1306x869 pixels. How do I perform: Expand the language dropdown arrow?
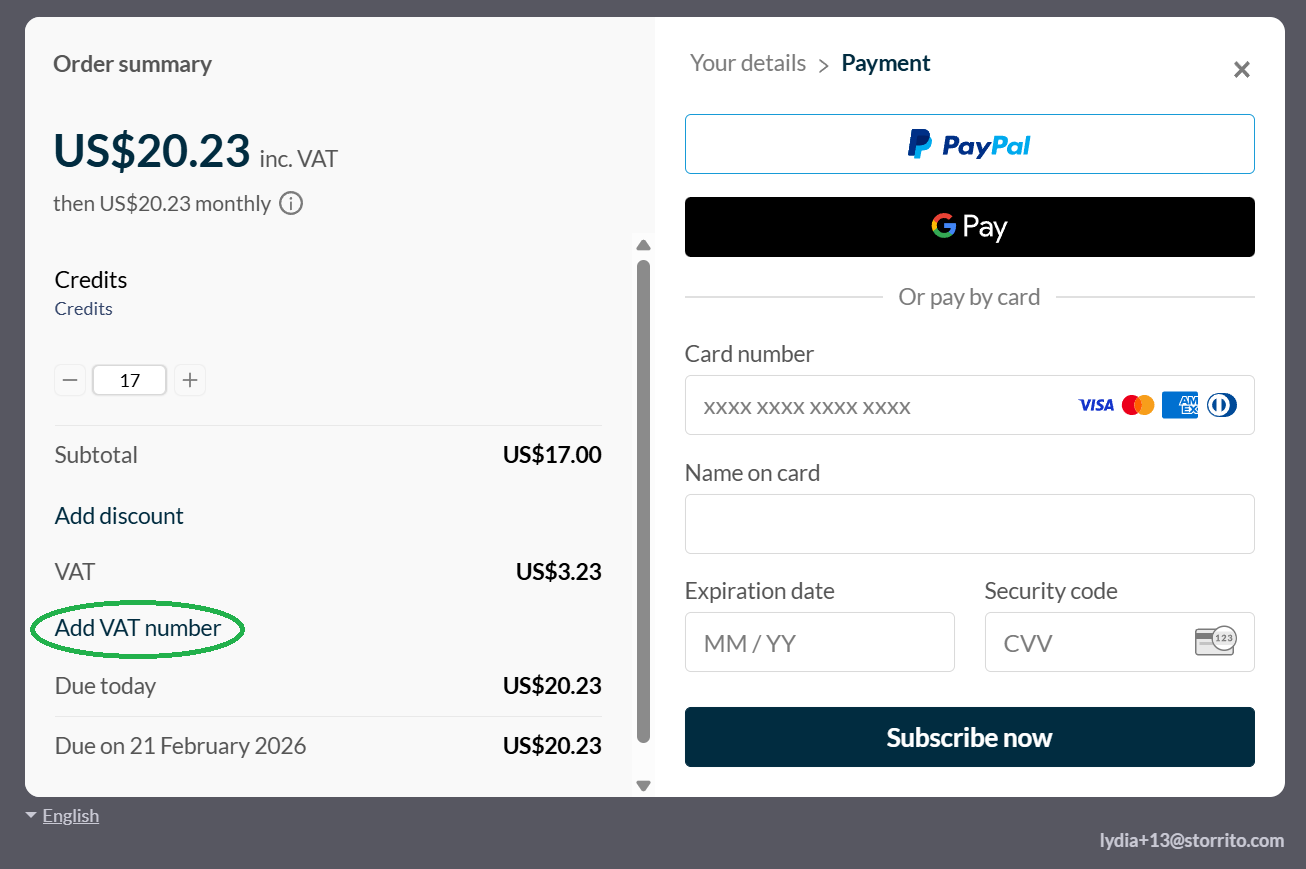31,814
